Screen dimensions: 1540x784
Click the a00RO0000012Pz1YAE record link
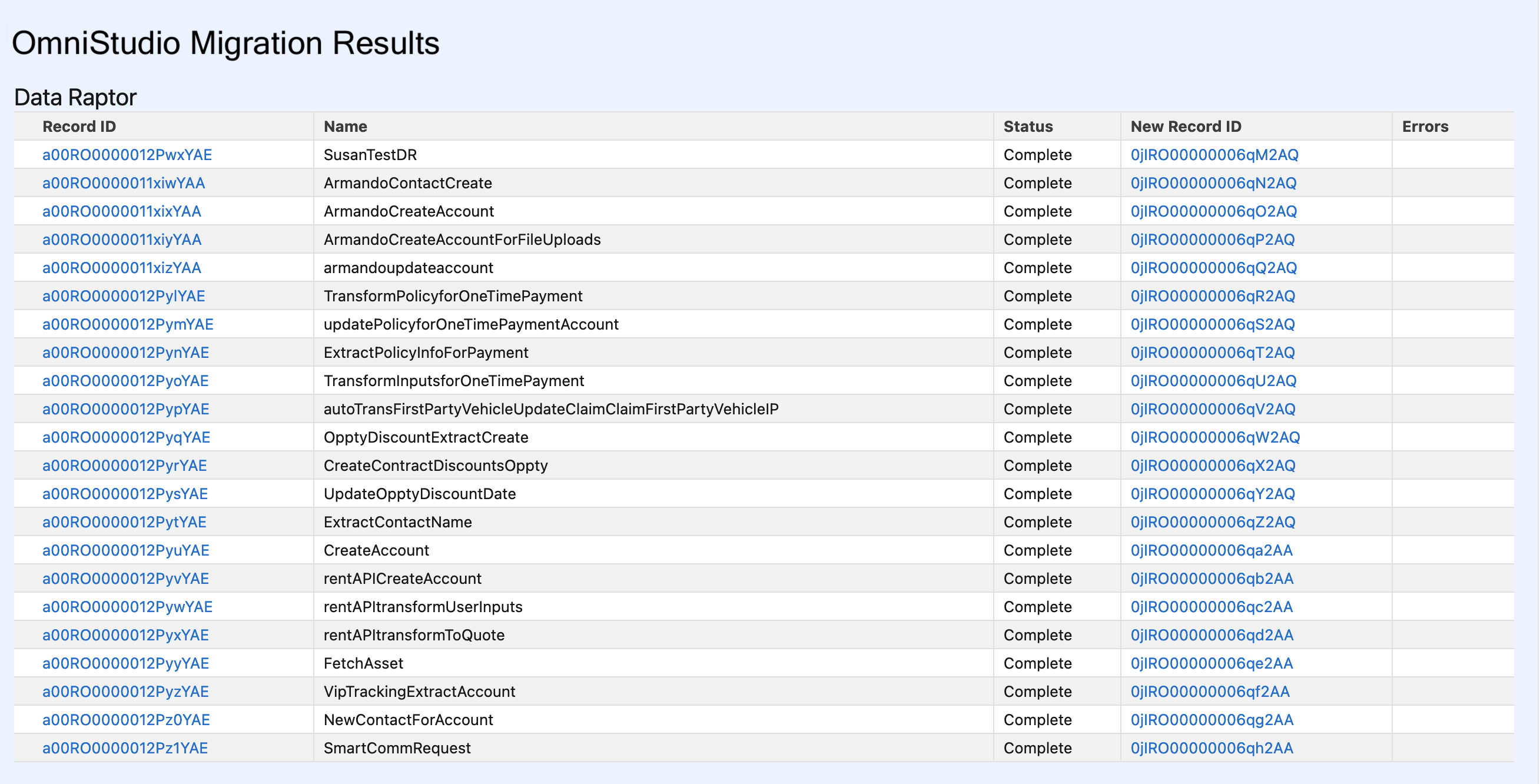[125, 748]
